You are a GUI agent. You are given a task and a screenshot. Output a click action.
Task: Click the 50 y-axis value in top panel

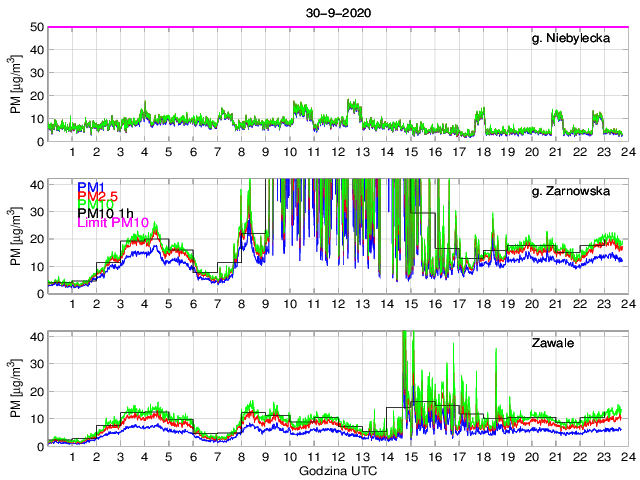tap(36, 27)
